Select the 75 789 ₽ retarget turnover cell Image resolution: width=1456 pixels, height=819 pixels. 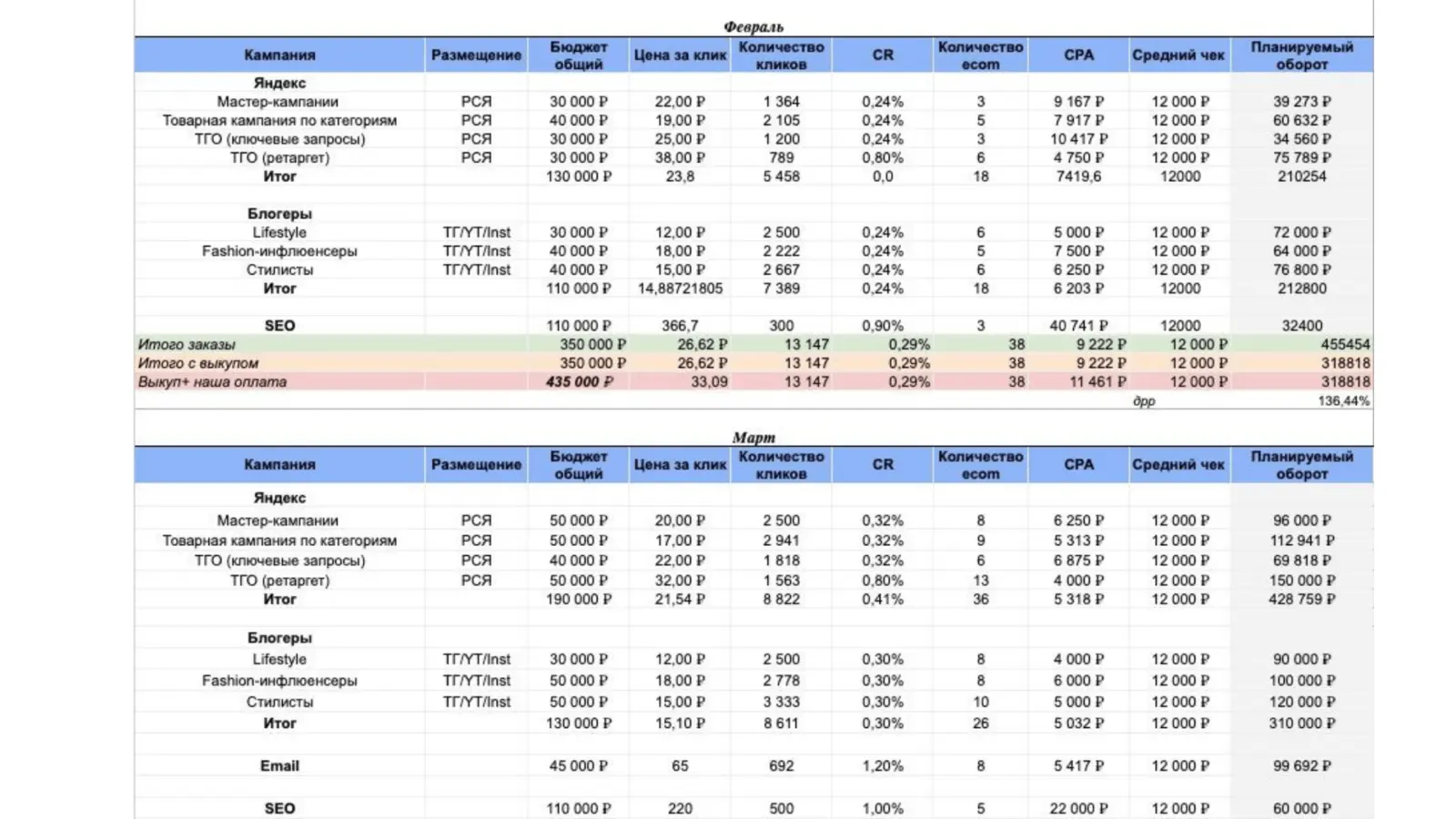pyautogui.click(x=1302, y=157)
